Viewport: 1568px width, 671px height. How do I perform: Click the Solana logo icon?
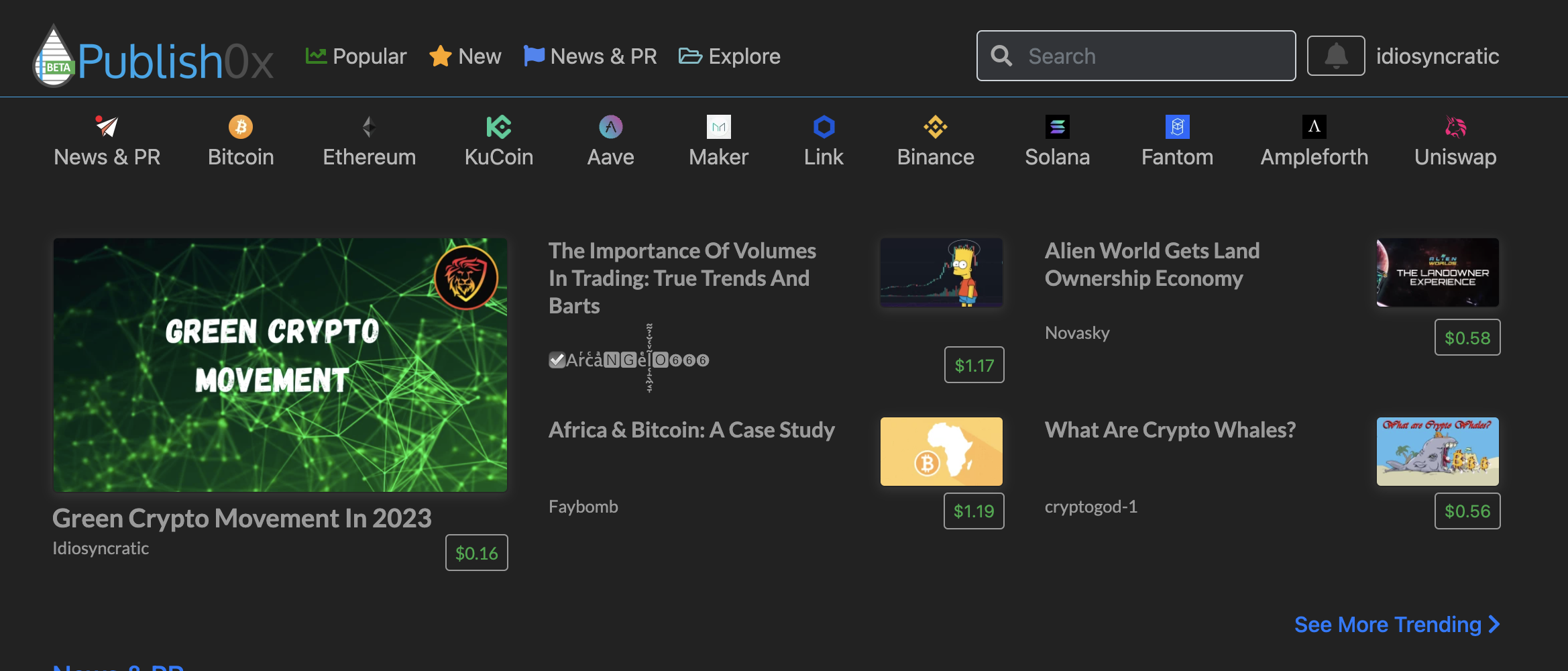1058,126
